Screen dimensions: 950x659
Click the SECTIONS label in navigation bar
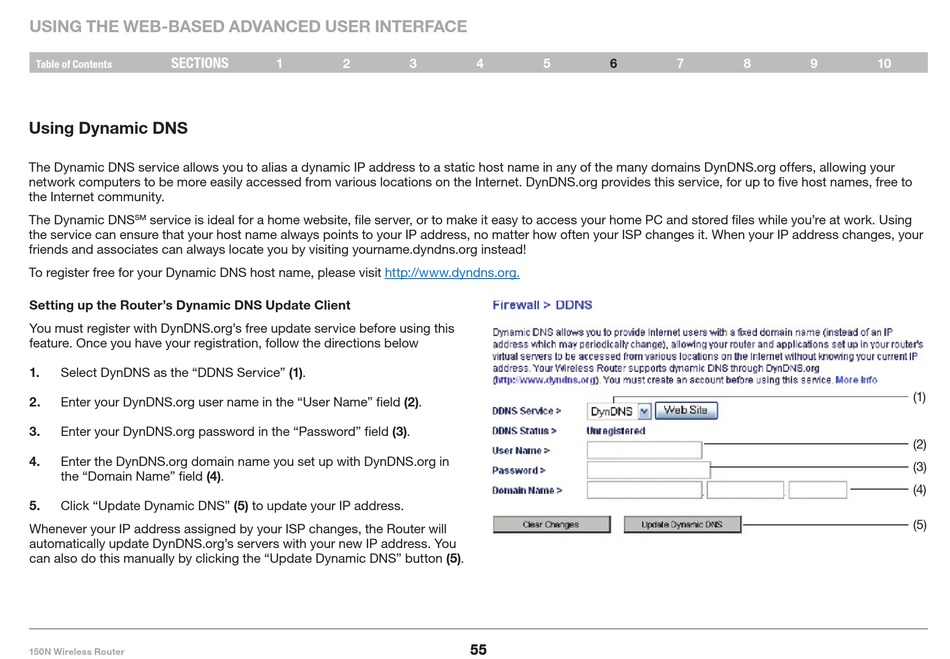click(200, 64)
